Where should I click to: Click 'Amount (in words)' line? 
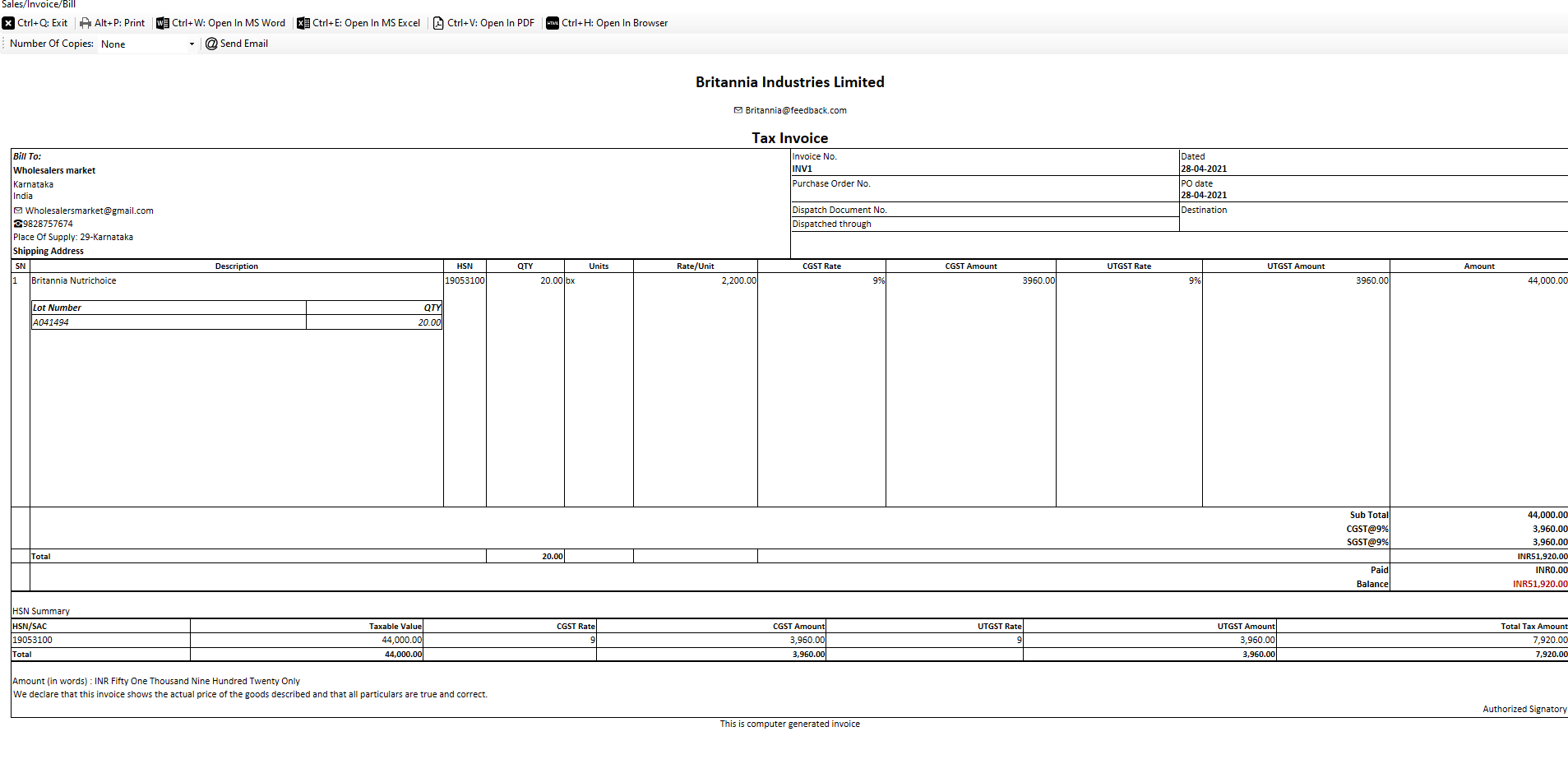(156, 681)
